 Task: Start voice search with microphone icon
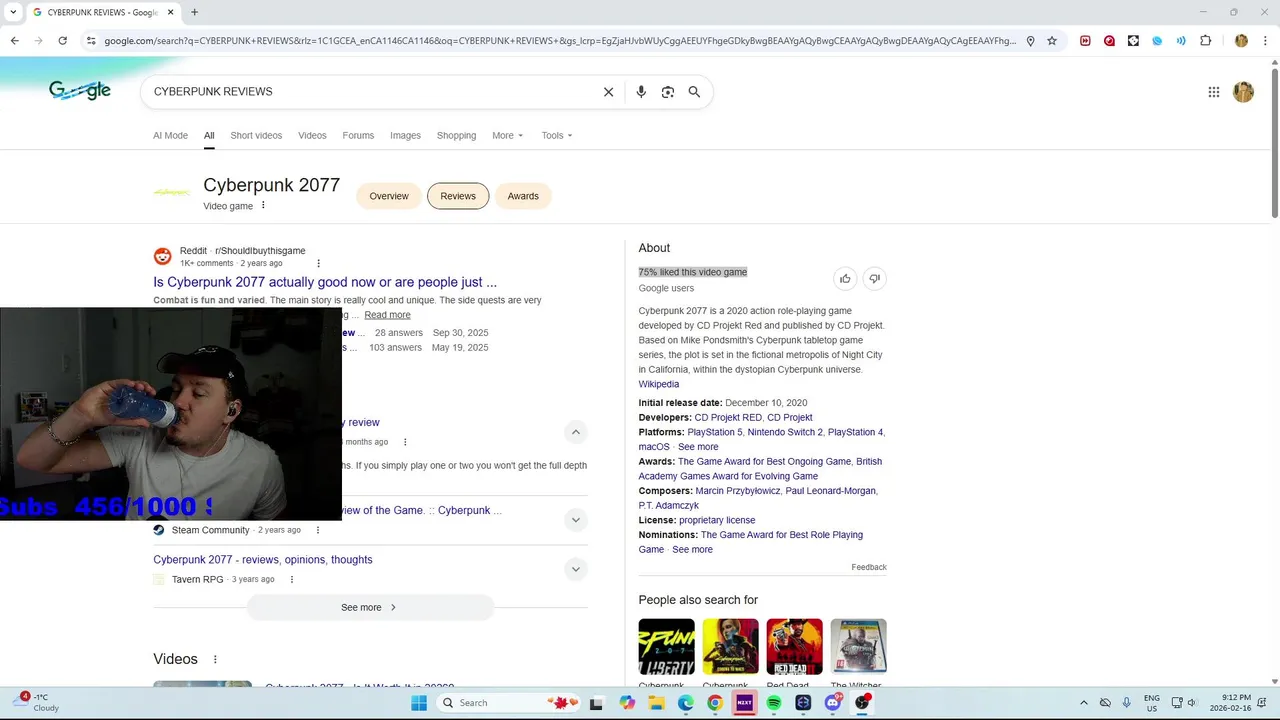641,92
